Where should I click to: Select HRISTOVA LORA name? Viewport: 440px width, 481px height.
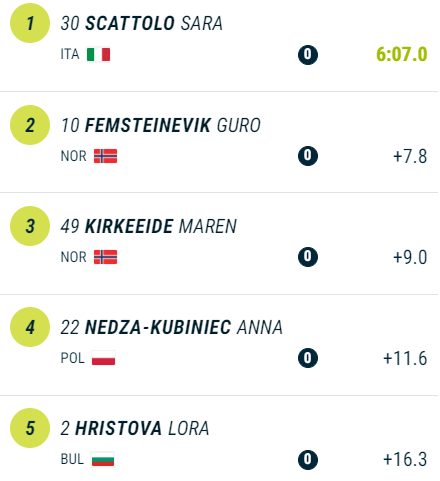tap(142, 428)
